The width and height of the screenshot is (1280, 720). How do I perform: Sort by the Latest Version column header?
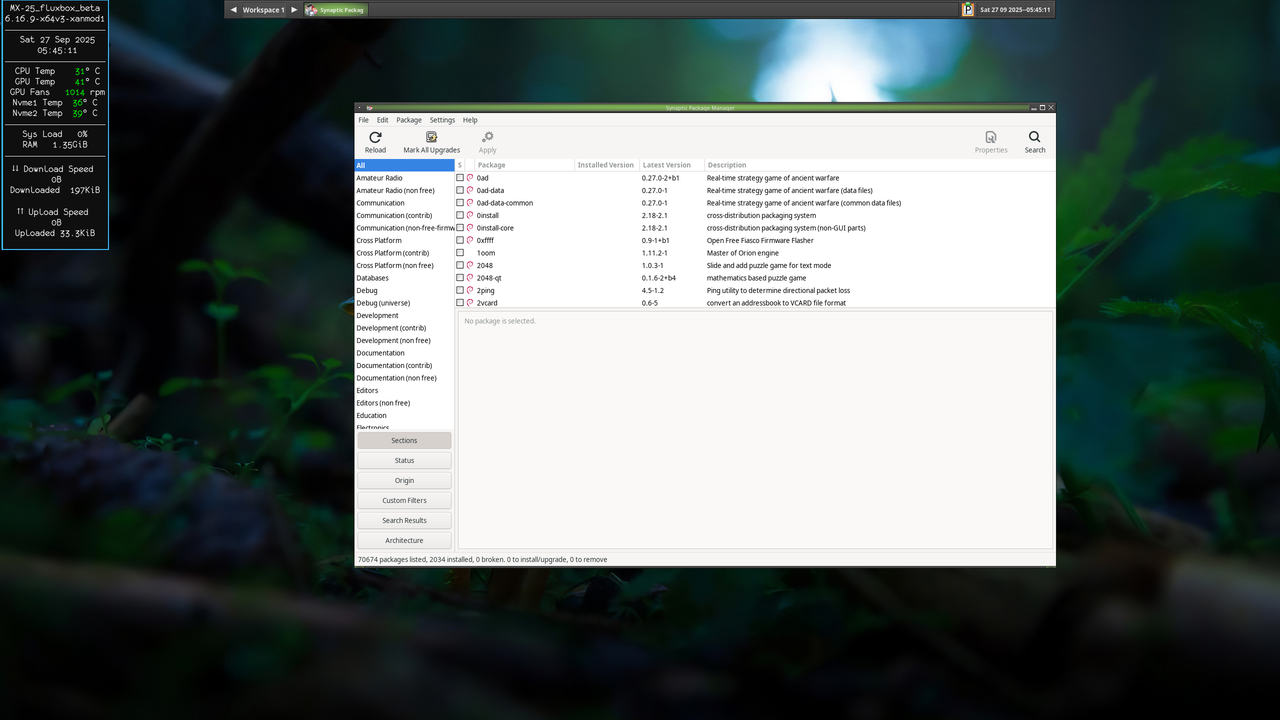(x=672, y=165)
